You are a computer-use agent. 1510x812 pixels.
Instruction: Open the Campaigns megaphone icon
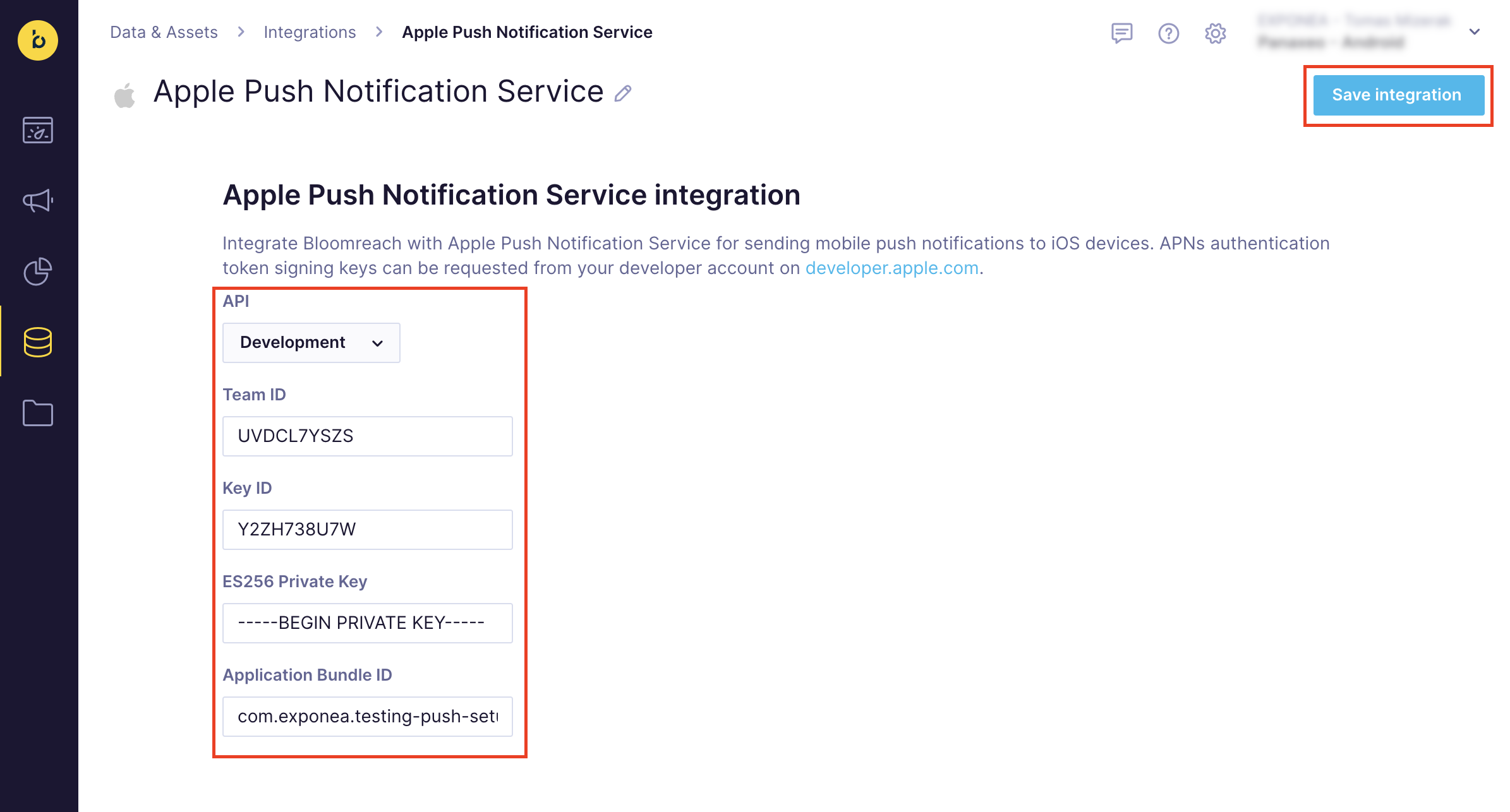coord(38,201)
